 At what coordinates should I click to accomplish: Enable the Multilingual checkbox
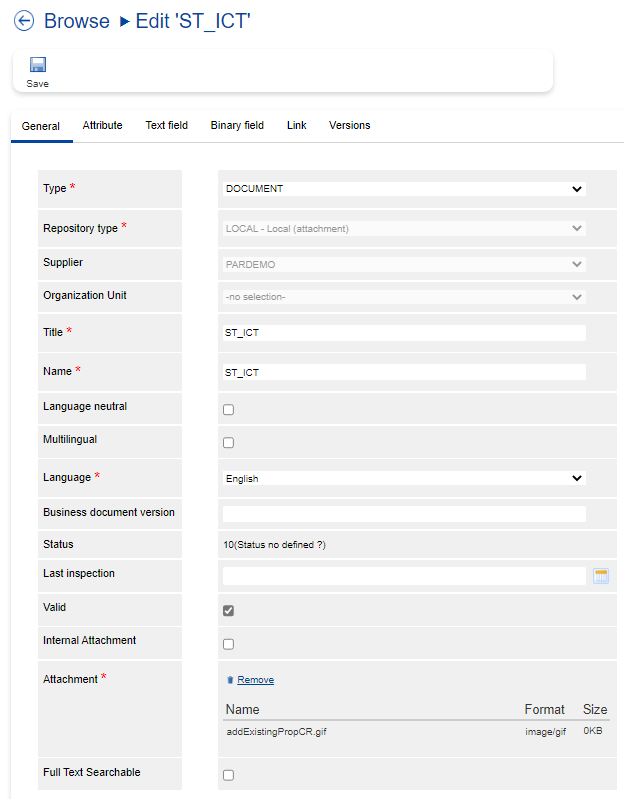[229, 443]
